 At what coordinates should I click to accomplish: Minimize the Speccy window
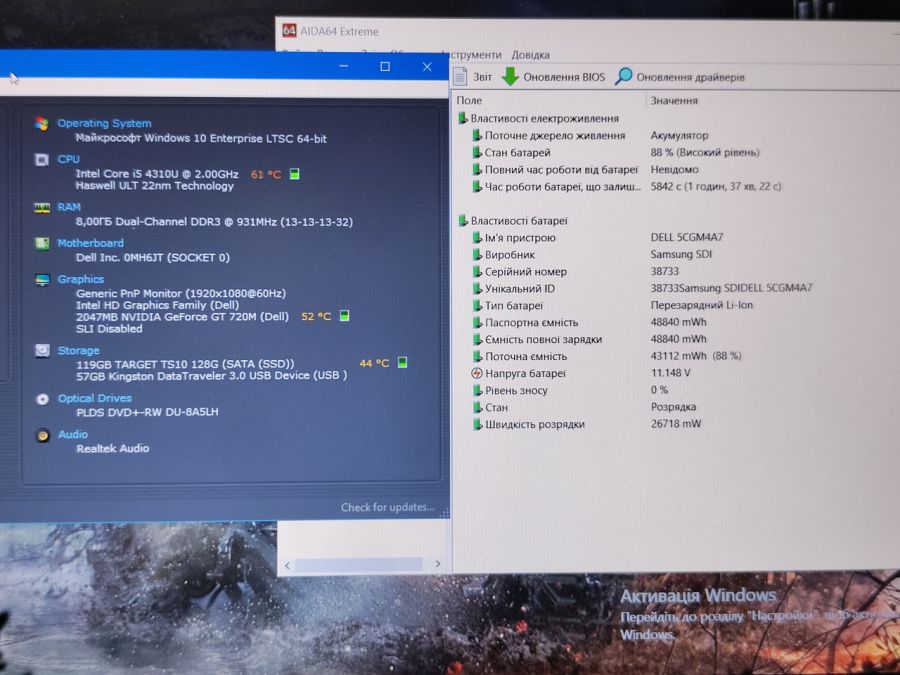coord(343,67)
